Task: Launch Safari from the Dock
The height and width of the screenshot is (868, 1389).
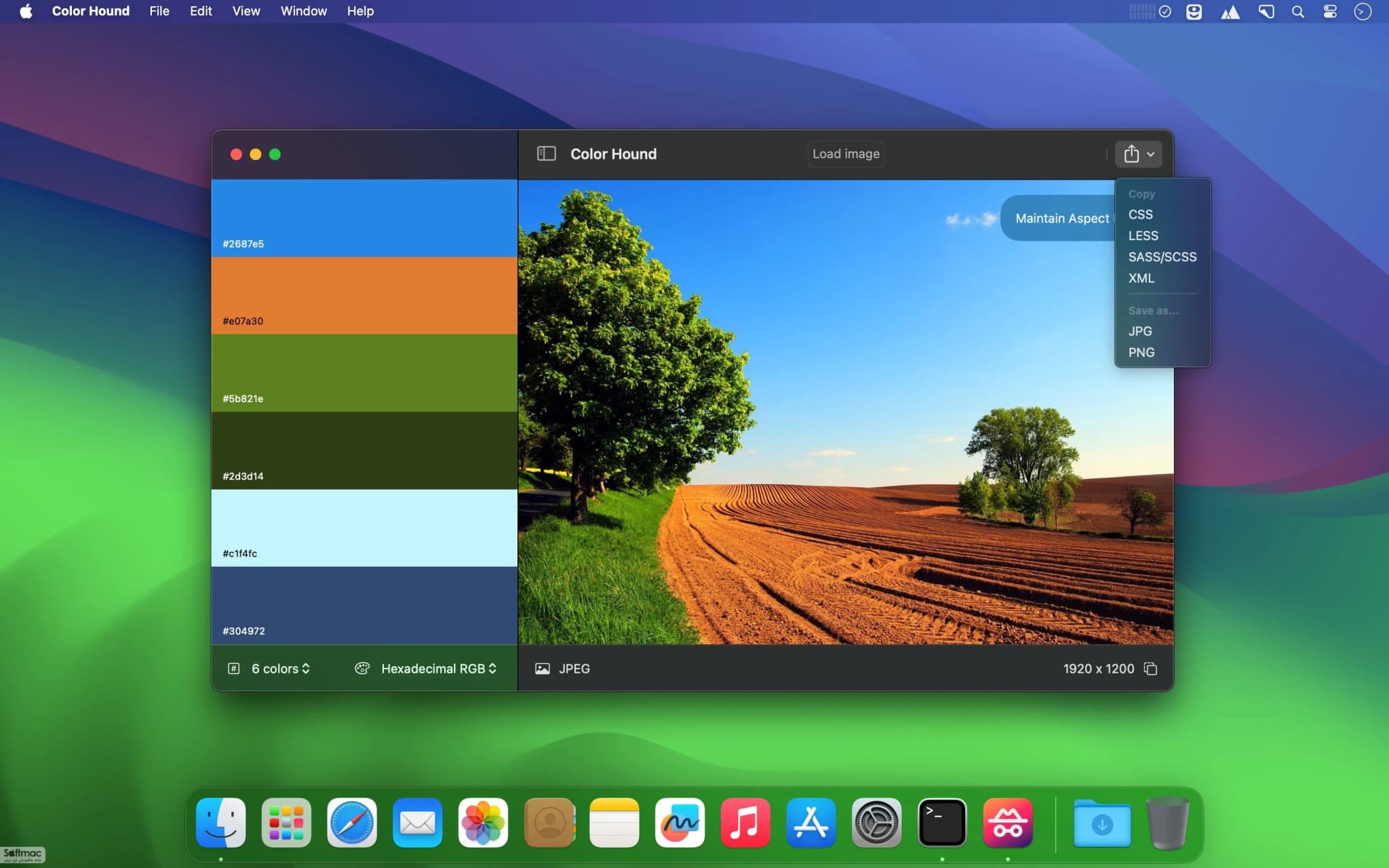Action: point(351,823)
